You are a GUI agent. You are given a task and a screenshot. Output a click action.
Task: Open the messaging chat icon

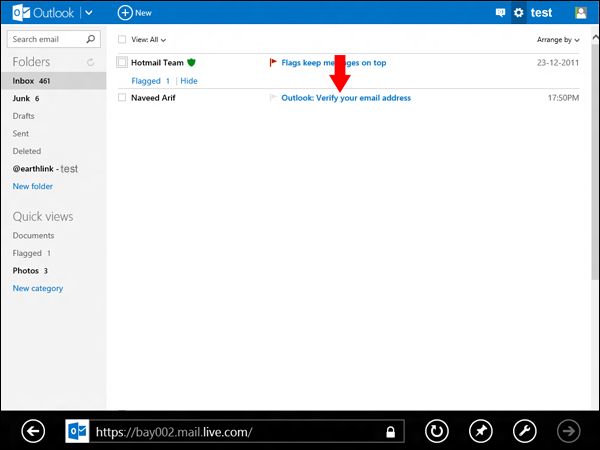pyautogui.click(x=500, y=13)
